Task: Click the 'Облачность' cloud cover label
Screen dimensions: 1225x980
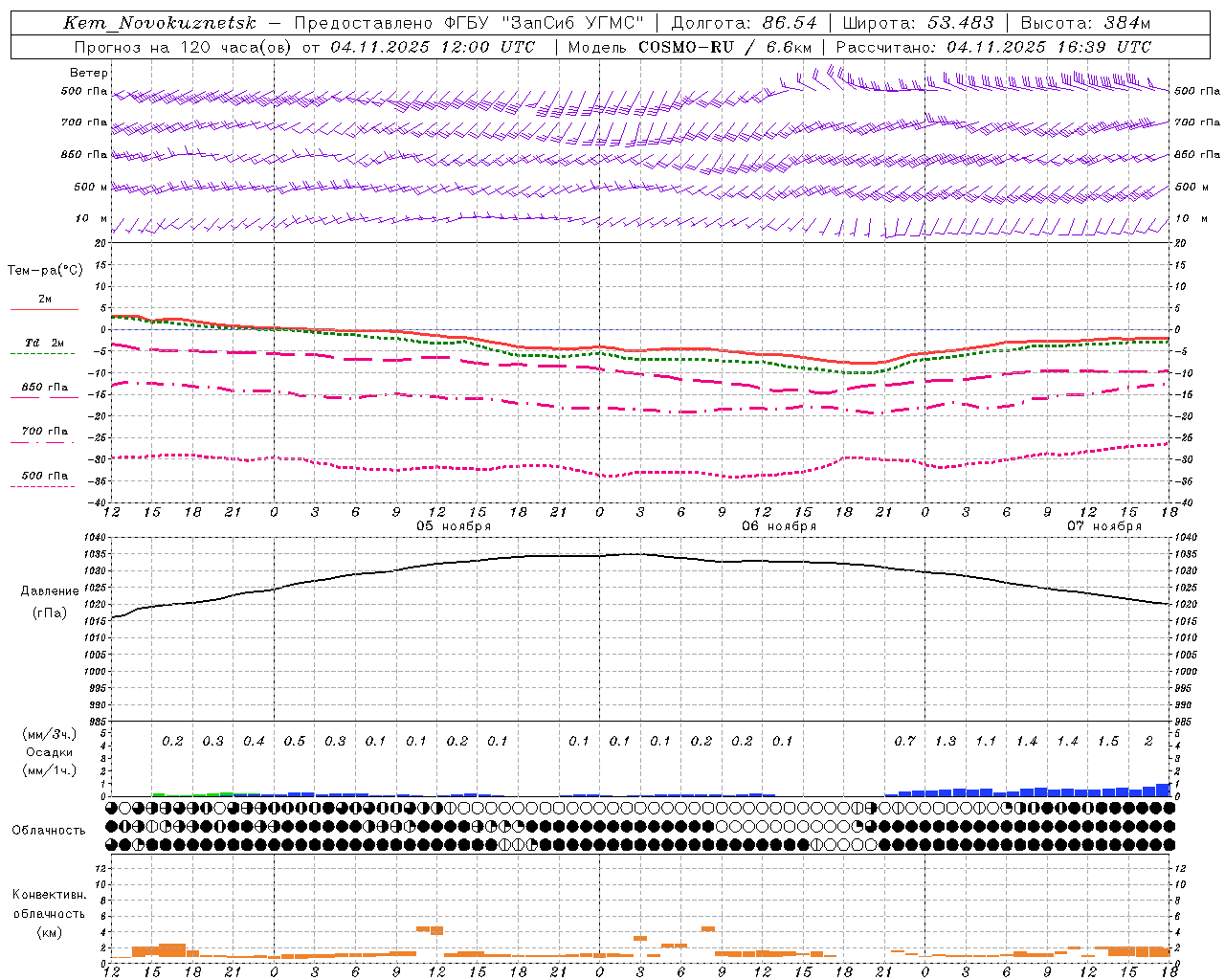Action: [x=49, y=830]
